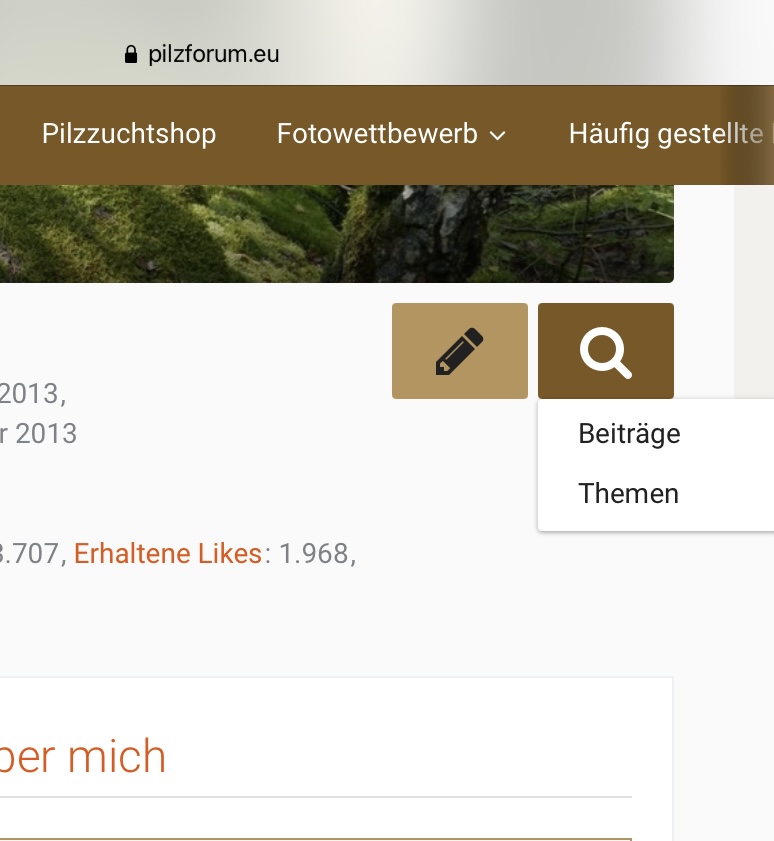Click the white dropdown panel's blank space below Themen

656,520
